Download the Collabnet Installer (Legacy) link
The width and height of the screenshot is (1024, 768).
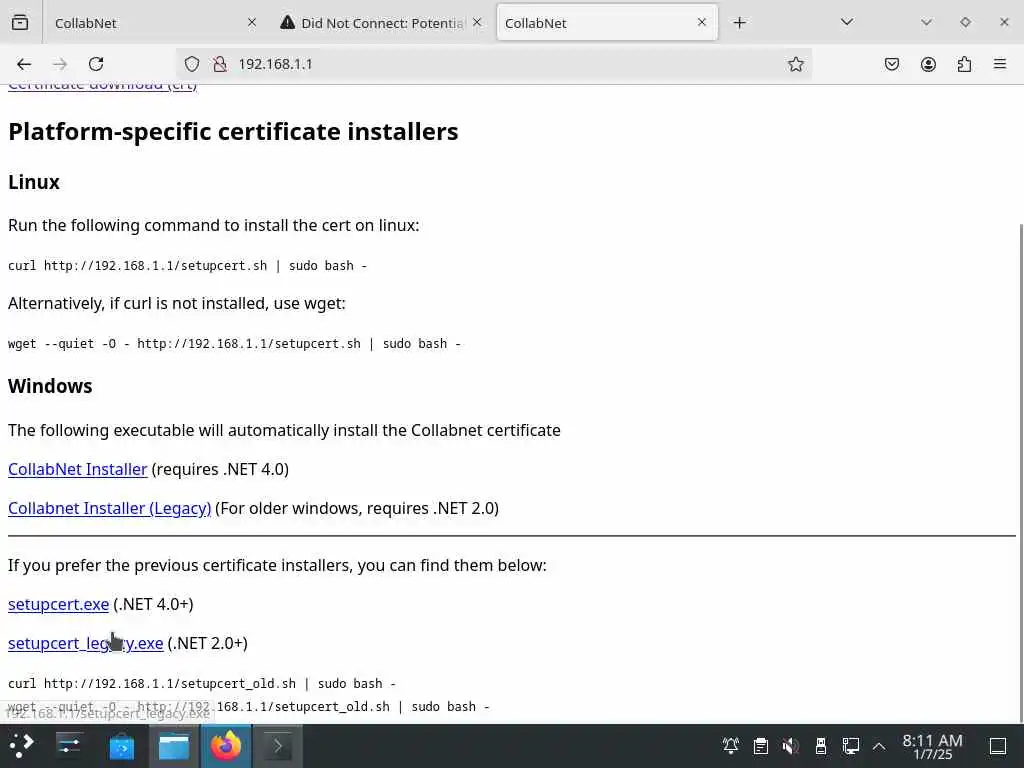[x=110, y=509]
